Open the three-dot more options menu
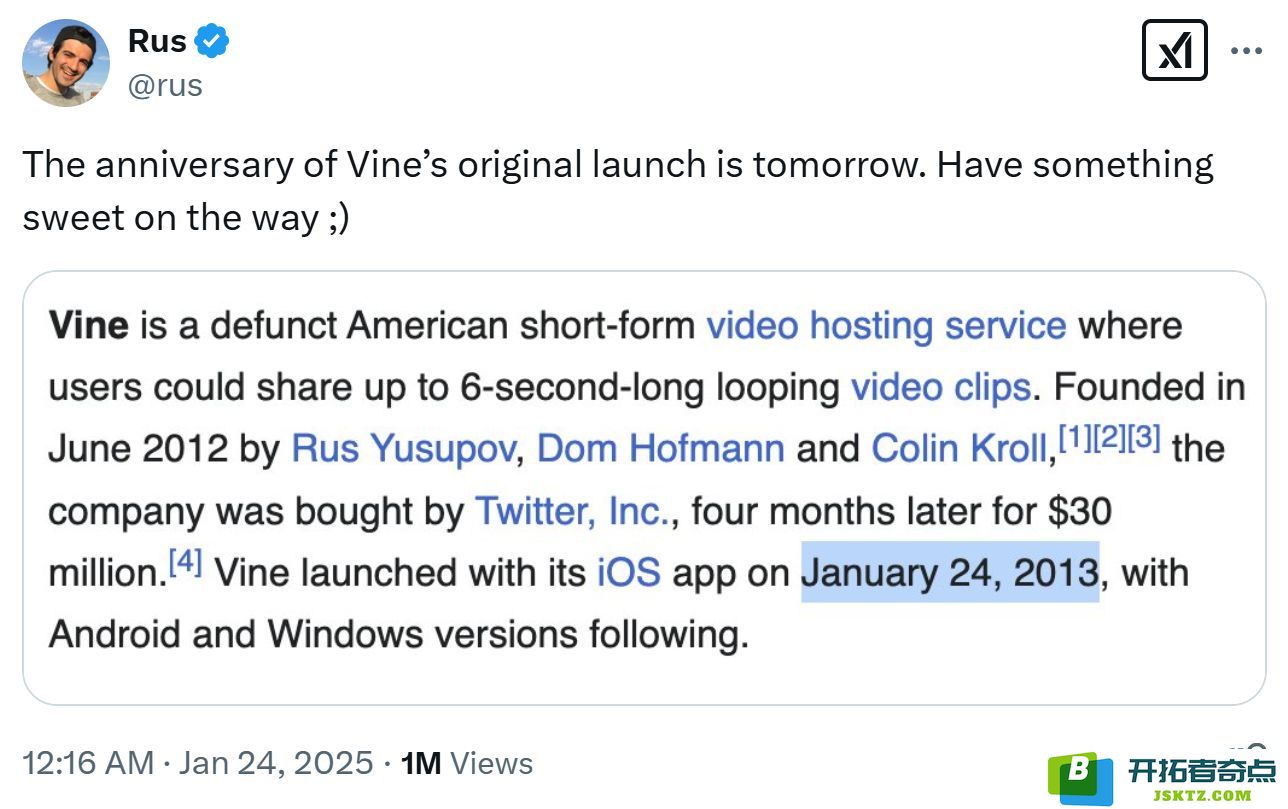The width and height of the screenshot is (1288, 809). click(x=1246, y=51)
